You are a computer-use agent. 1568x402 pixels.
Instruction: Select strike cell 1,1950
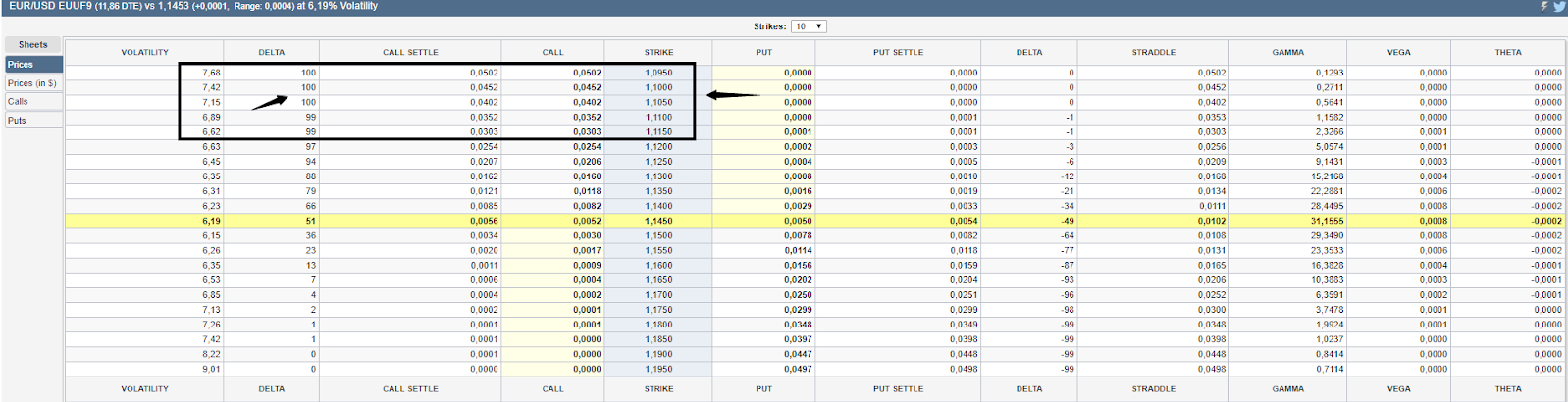tap(658, 369)
